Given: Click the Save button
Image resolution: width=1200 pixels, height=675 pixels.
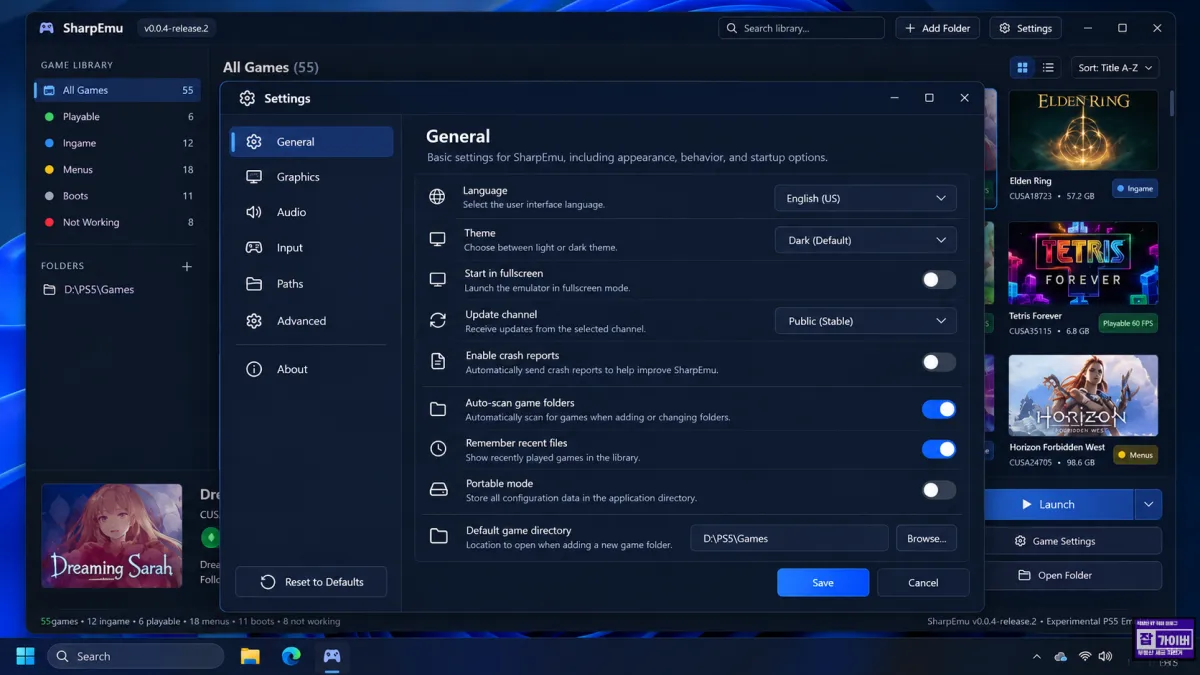Looking at the screenshot, I should 823,583.
